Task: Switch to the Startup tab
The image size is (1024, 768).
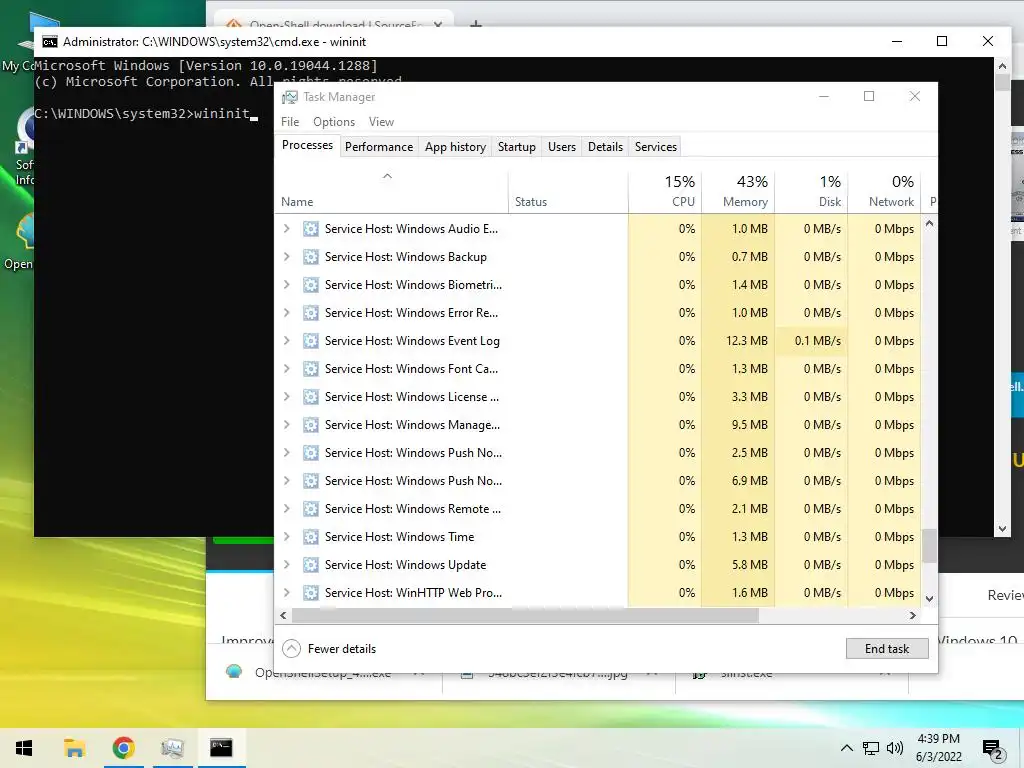Action: (517, 147)
